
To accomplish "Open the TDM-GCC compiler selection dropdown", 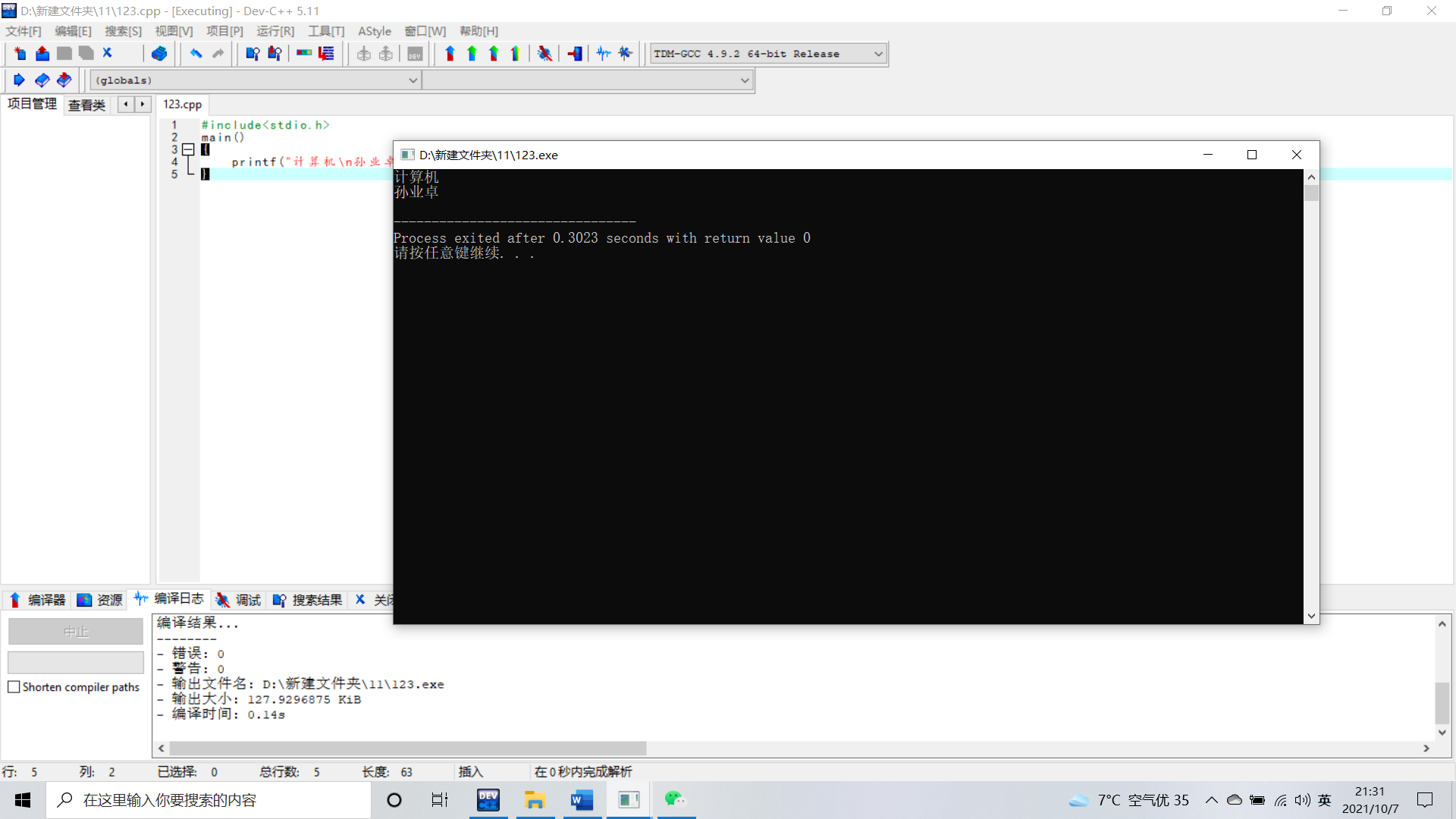I will 878,54.
